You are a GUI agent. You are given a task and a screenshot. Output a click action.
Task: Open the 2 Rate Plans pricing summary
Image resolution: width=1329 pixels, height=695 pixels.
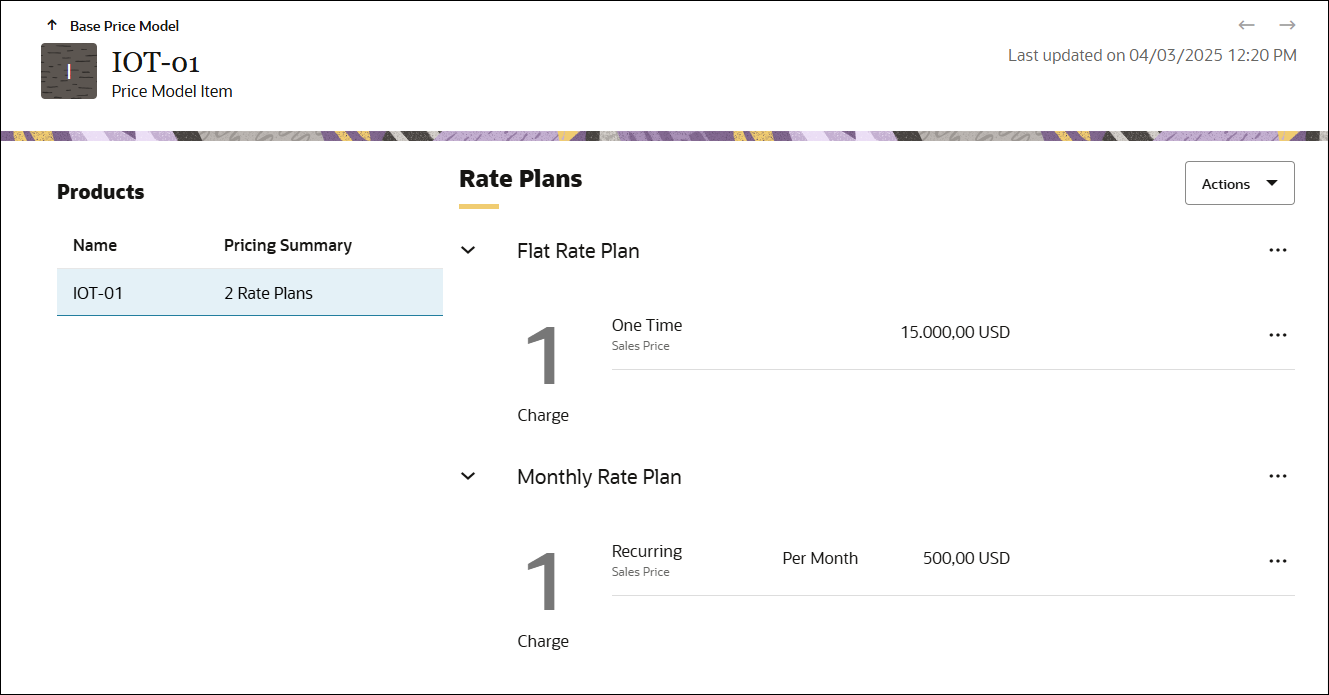click(x=267, y=292)
